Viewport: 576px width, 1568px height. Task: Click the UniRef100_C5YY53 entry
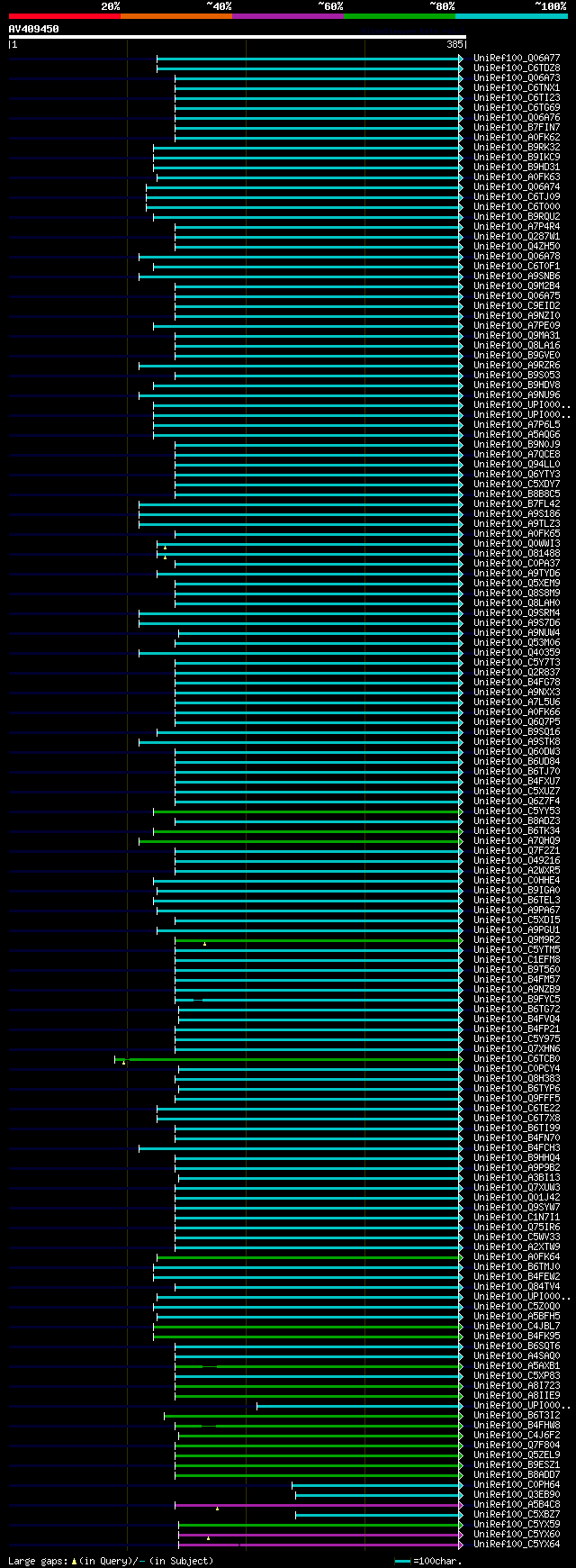tap(517, 811)
